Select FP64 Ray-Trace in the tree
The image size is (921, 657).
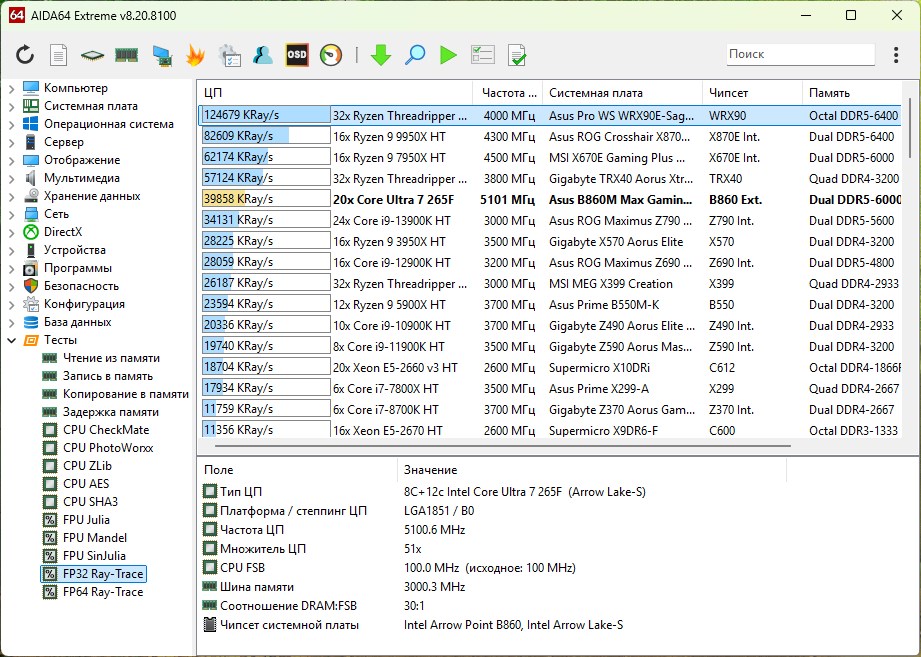pyautogui.click(x=102, y=592)
